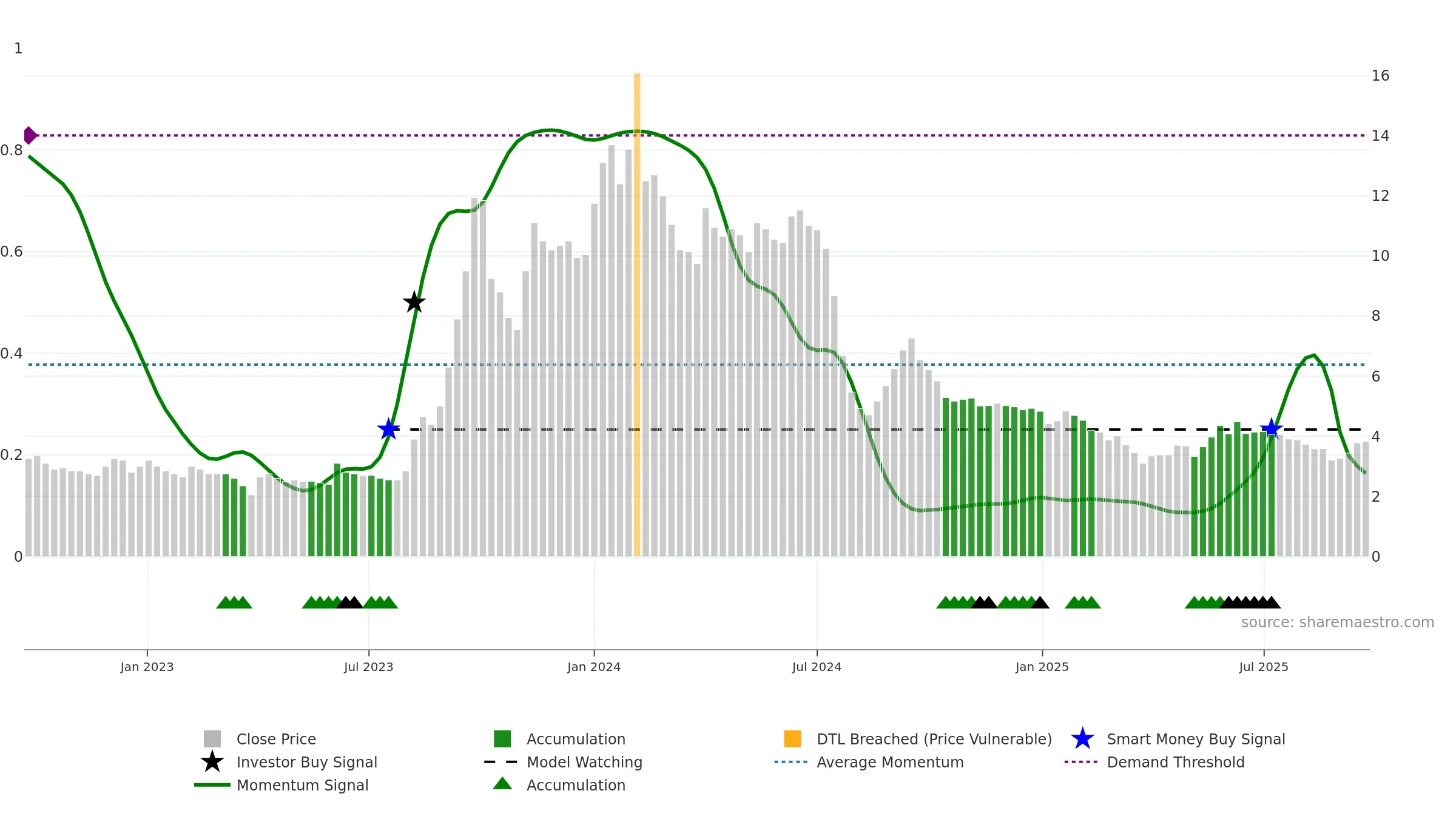Click the green Accumulation square in the legend
Viewport: 1456px width, 819px height.
pos(502,739)
